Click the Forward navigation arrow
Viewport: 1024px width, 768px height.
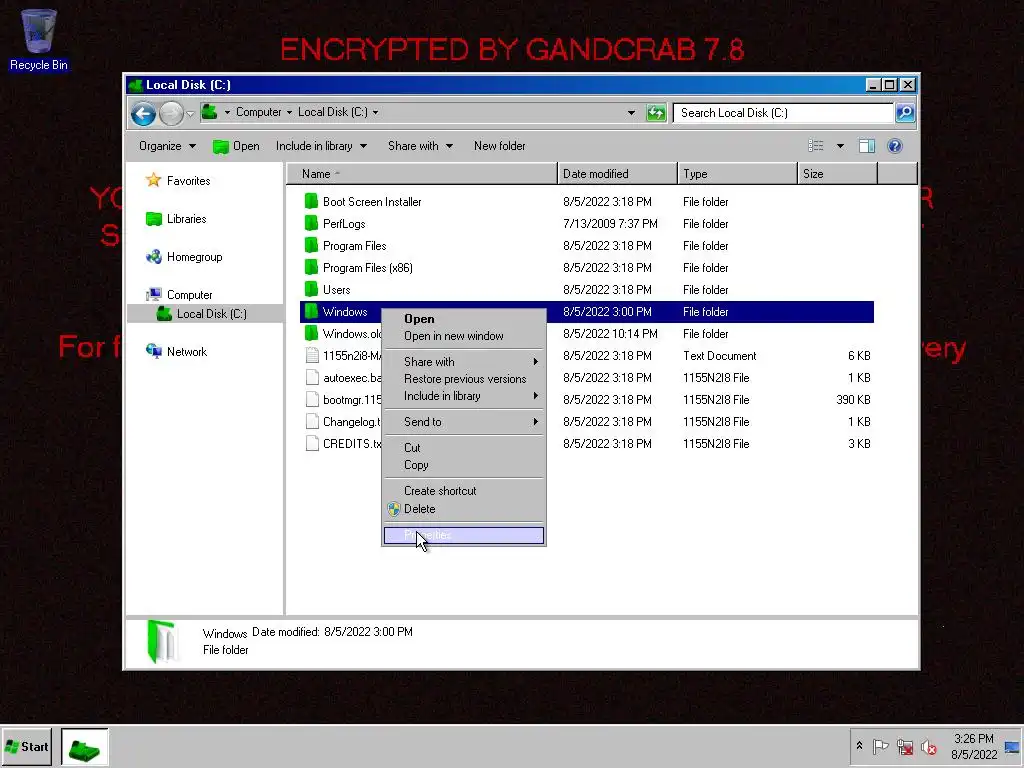tap(171, 114)
